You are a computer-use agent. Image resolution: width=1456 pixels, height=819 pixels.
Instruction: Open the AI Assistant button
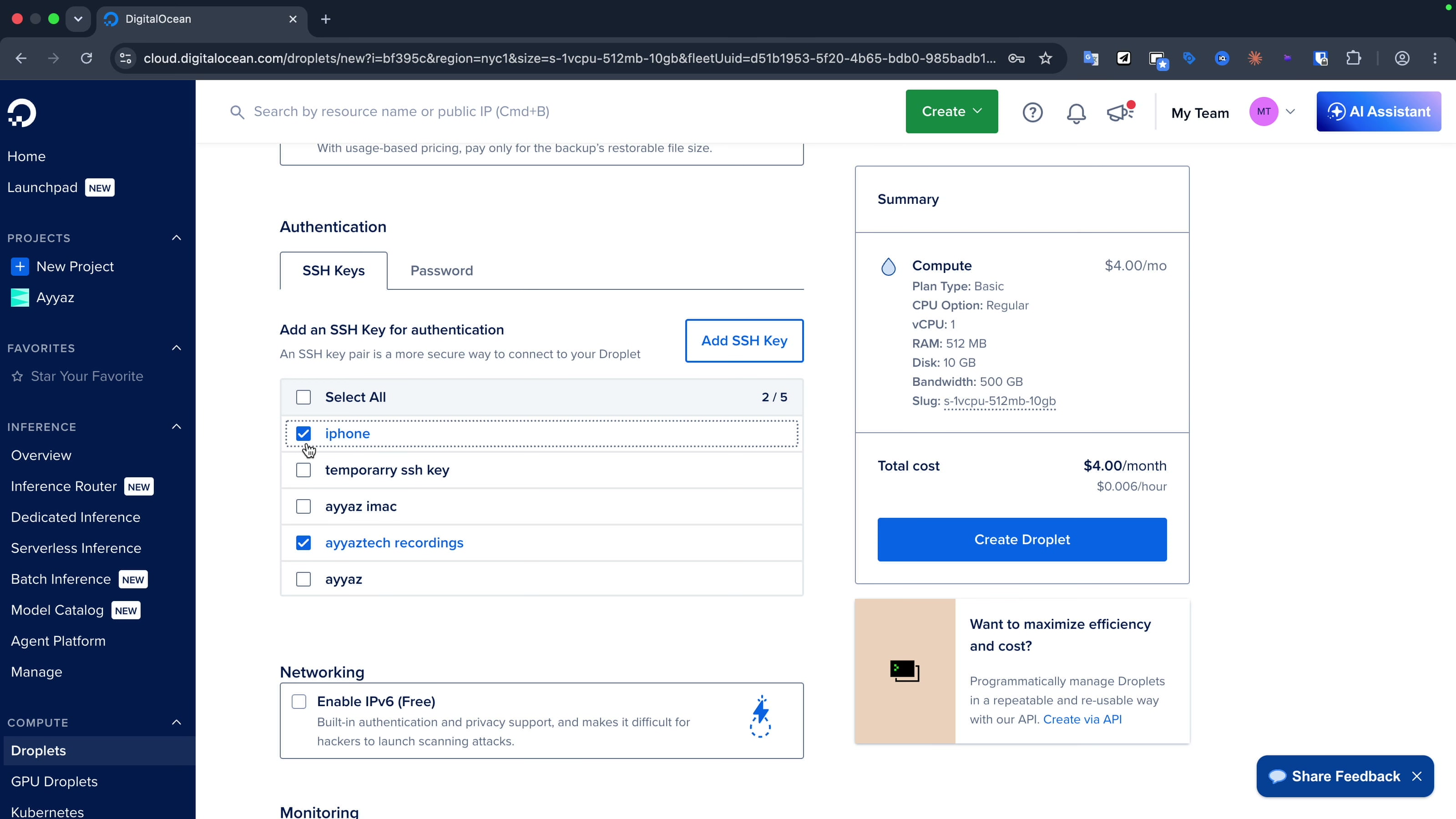pos(1379,111)
